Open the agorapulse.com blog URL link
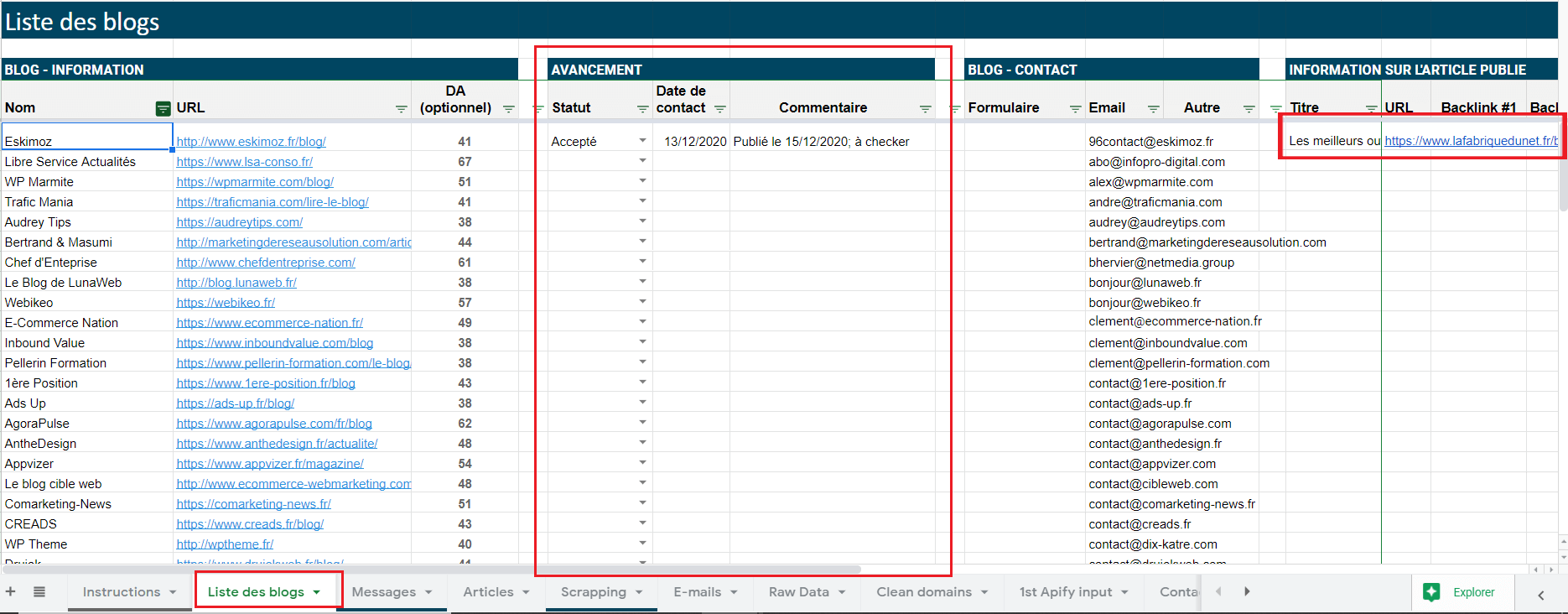Image resolution: width=1568 pixels, height=614 pixels. point(273,424)
